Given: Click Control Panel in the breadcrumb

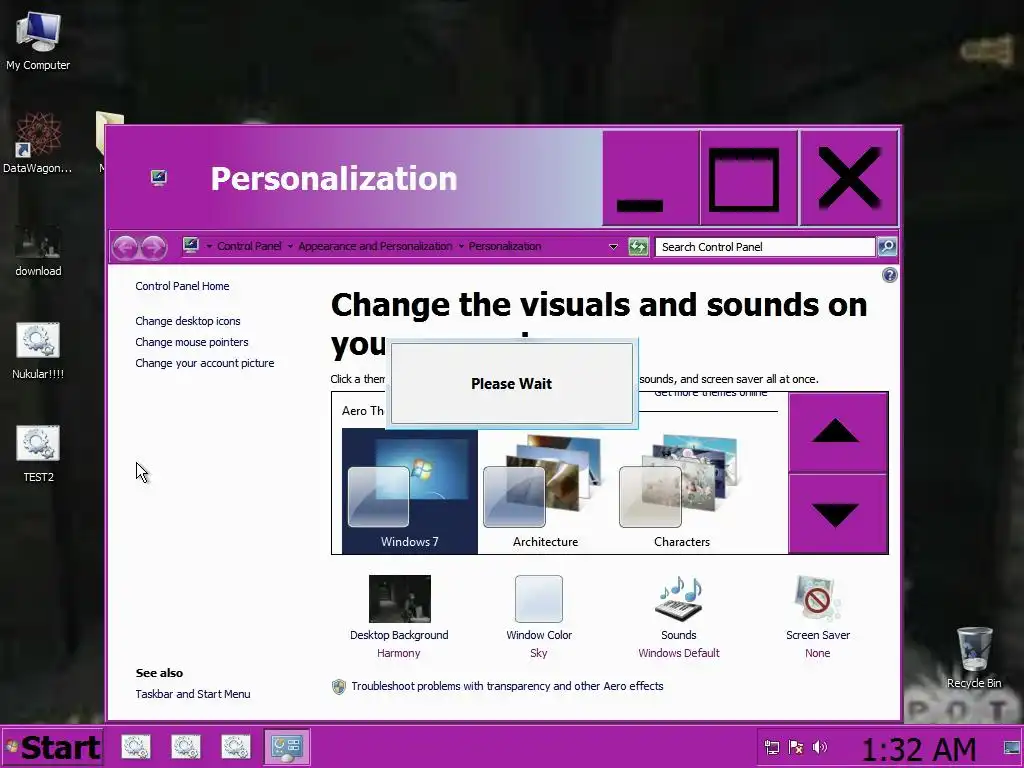Looking at the screenshot, I should 249,246.
